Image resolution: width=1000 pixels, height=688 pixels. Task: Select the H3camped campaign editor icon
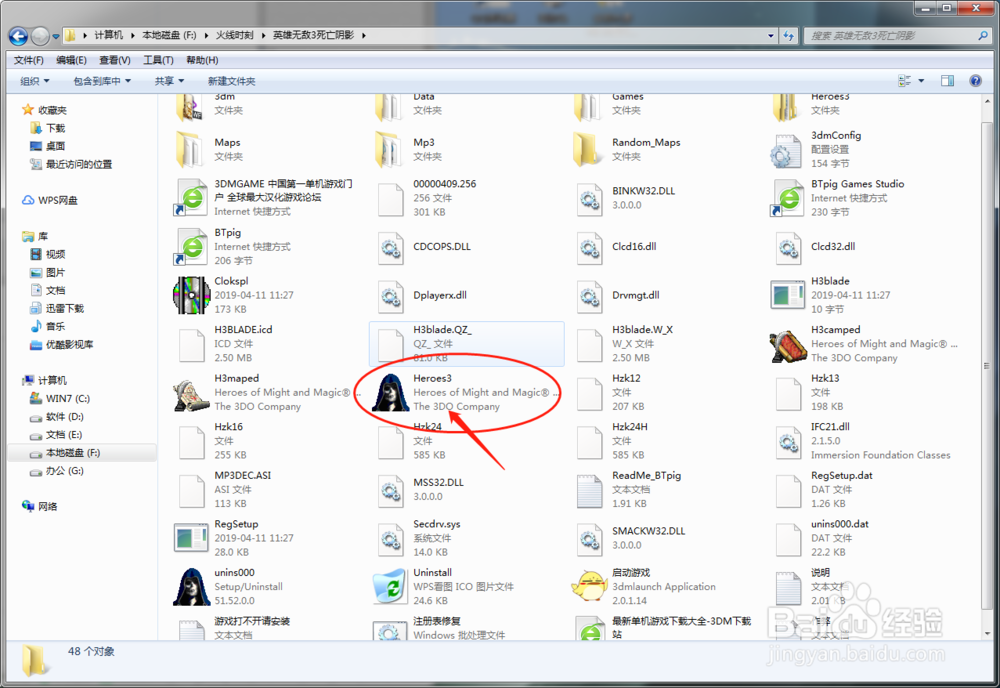pyautogui.click(x=788, y=345)
